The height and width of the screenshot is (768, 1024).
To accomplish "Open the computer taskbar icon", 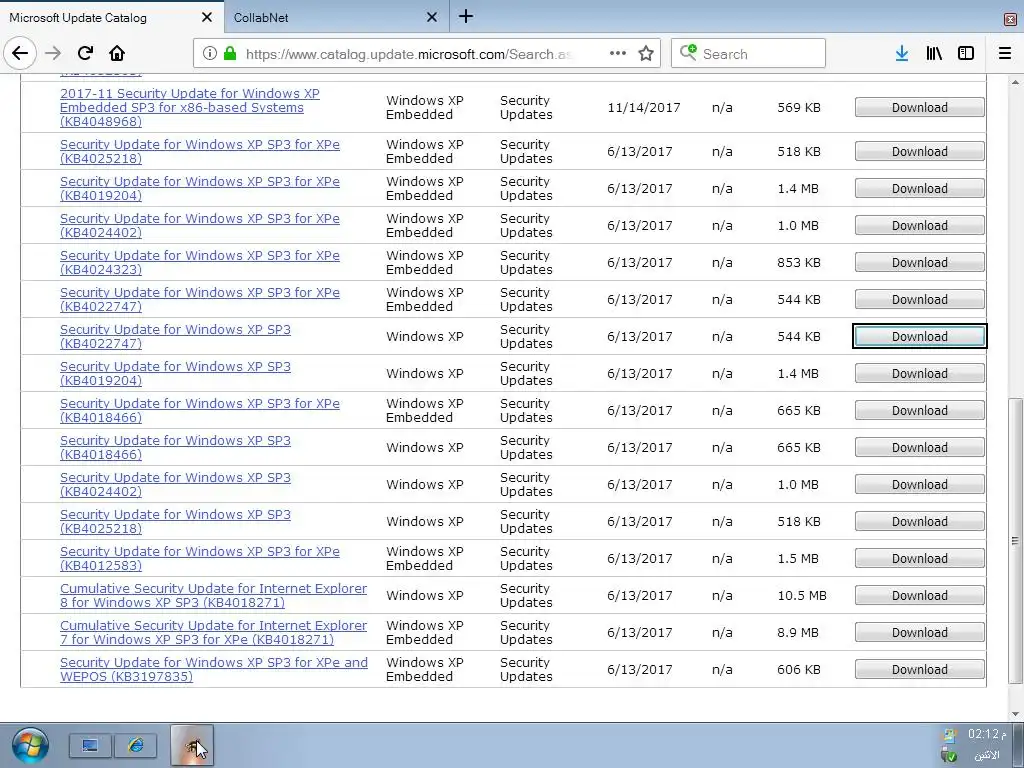I will (x=90, y=745).
